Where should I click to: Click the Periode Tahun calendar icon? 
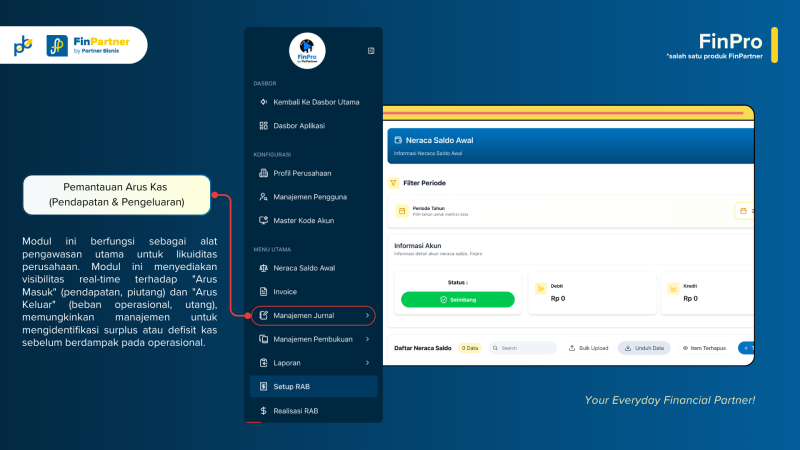(402, 211)
